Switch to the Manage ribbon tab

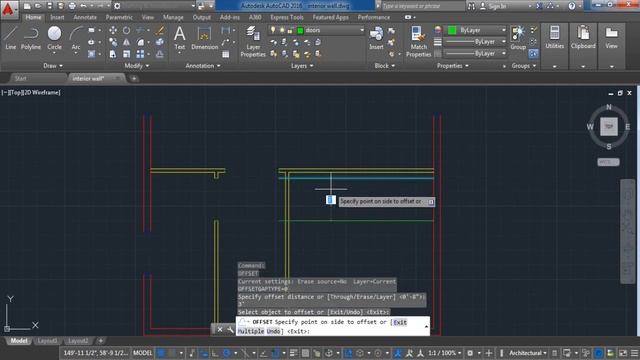pos(173,18)
